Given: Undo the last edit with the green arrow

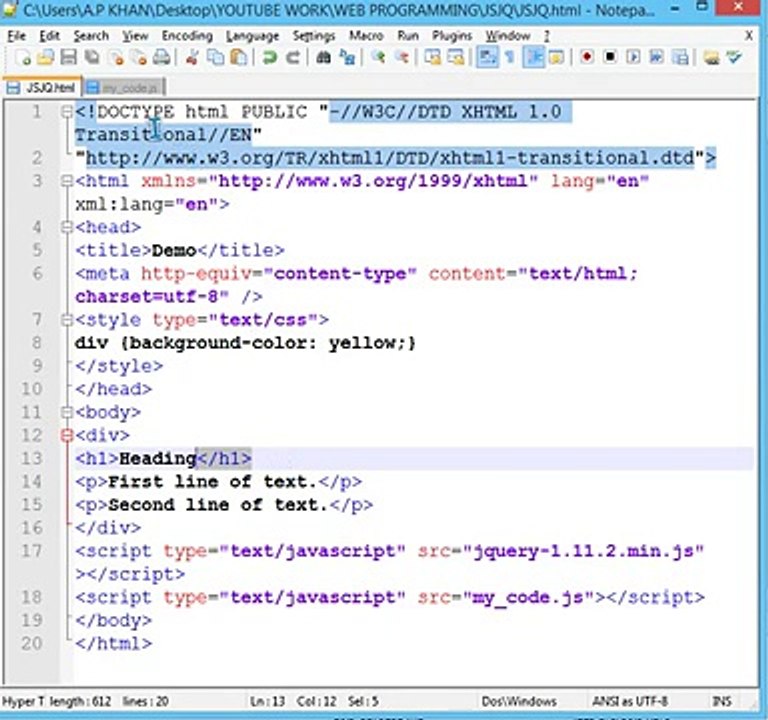Looking at the screenshot, I should pyautogui.click(x=269, y=58).
